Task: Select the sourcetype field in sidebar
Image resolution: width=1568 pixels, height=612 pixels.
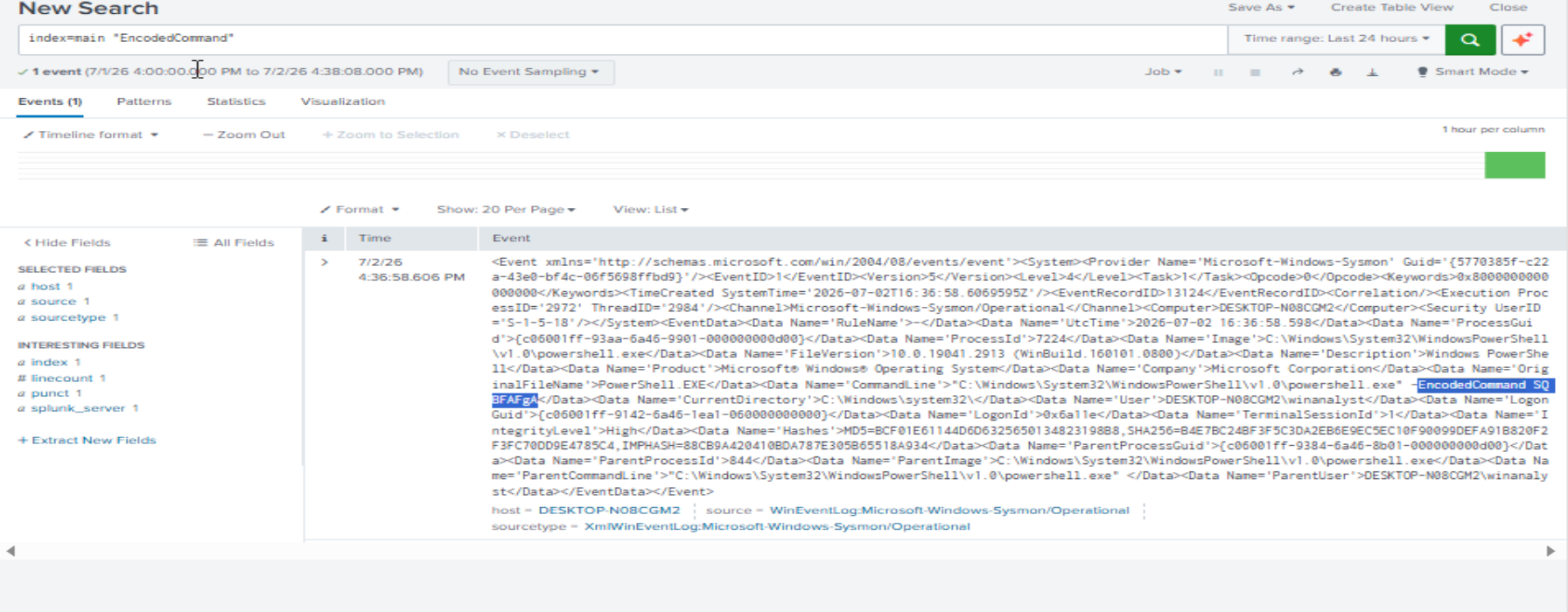Action: (68, 318)
